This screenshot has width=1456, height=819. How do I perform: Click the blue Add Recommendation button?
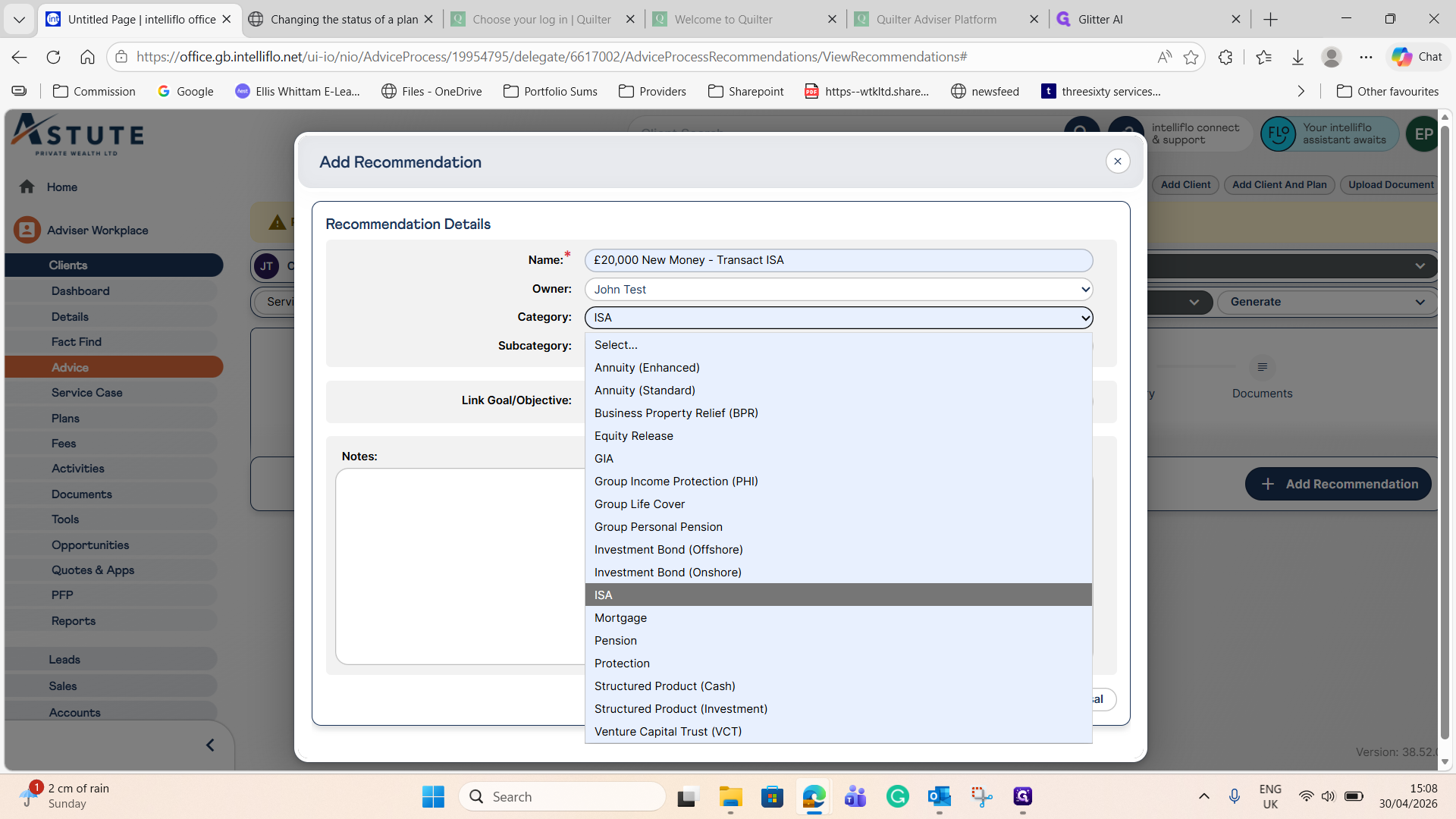[x=1338, y=484]
